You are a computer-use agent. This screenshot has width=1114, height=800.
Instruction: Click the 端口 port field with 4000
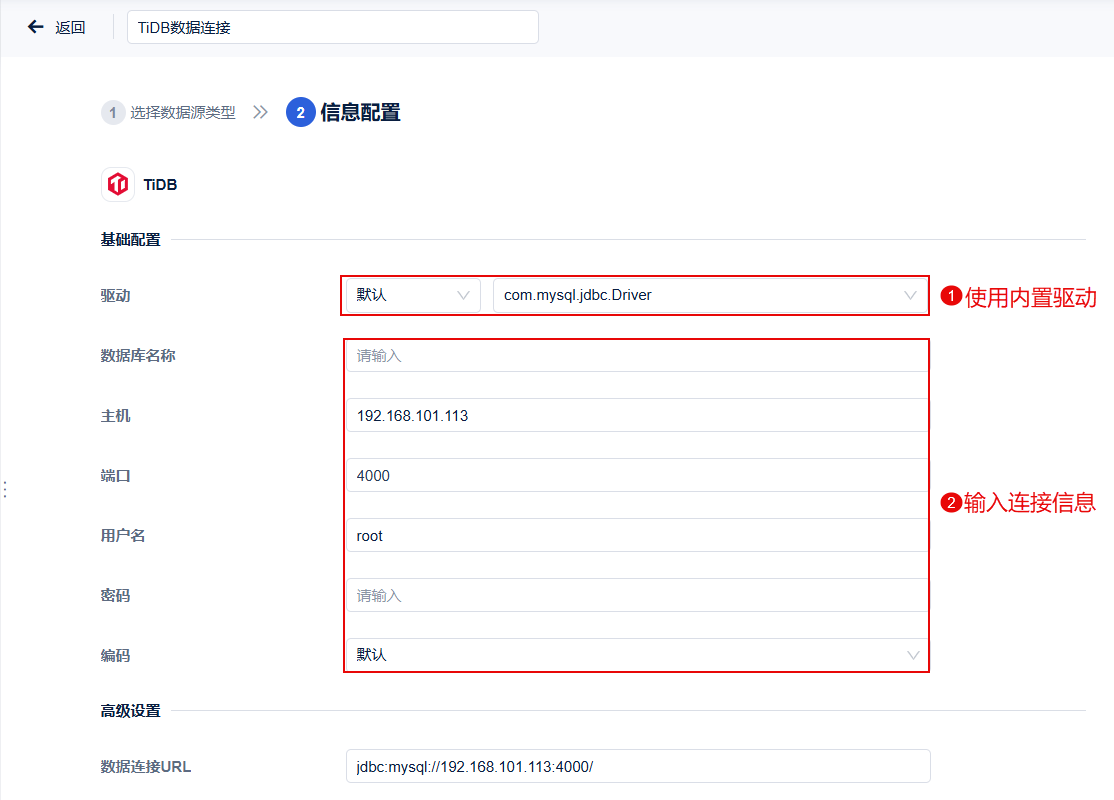pos(637,475)
